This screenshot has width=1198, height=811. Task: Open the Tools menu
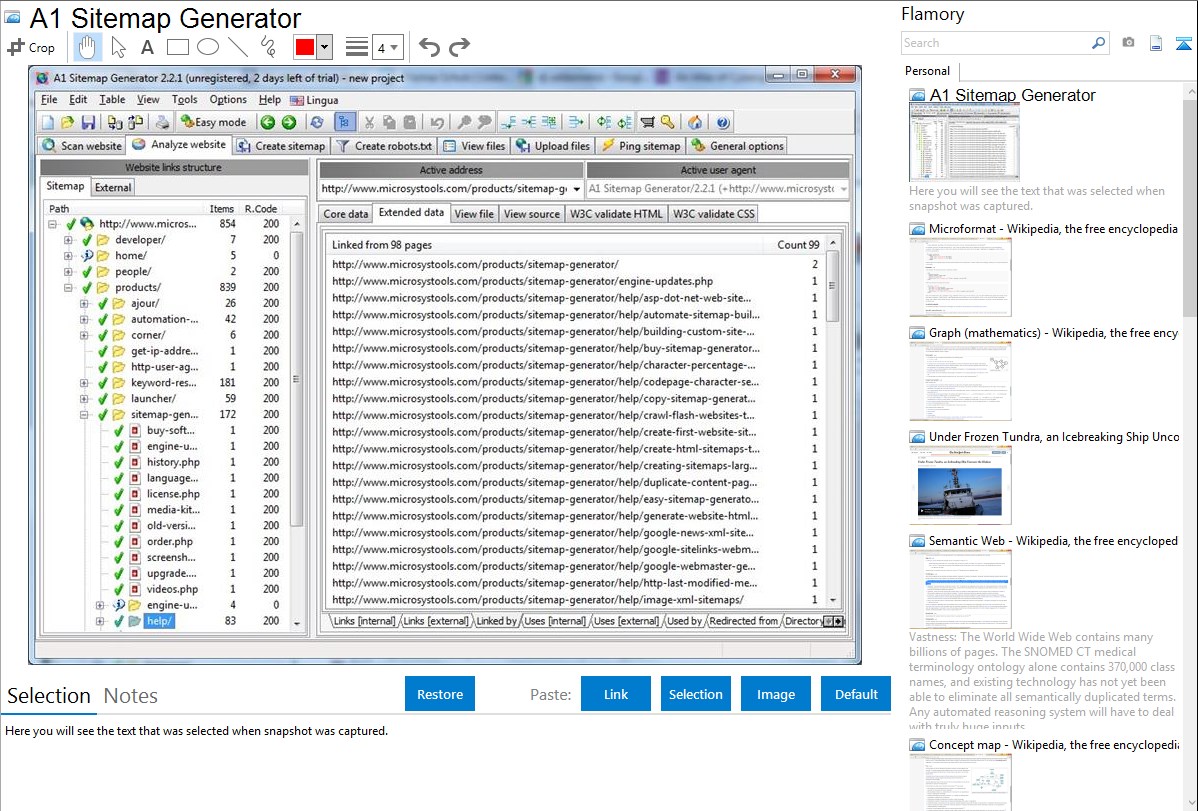tap(184, 100)
